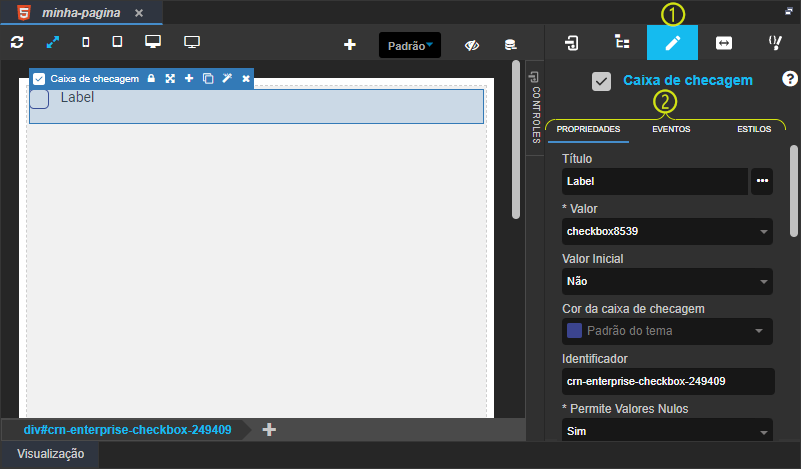Toggle the checkbox beside Label on the canvas

point(39,99)
